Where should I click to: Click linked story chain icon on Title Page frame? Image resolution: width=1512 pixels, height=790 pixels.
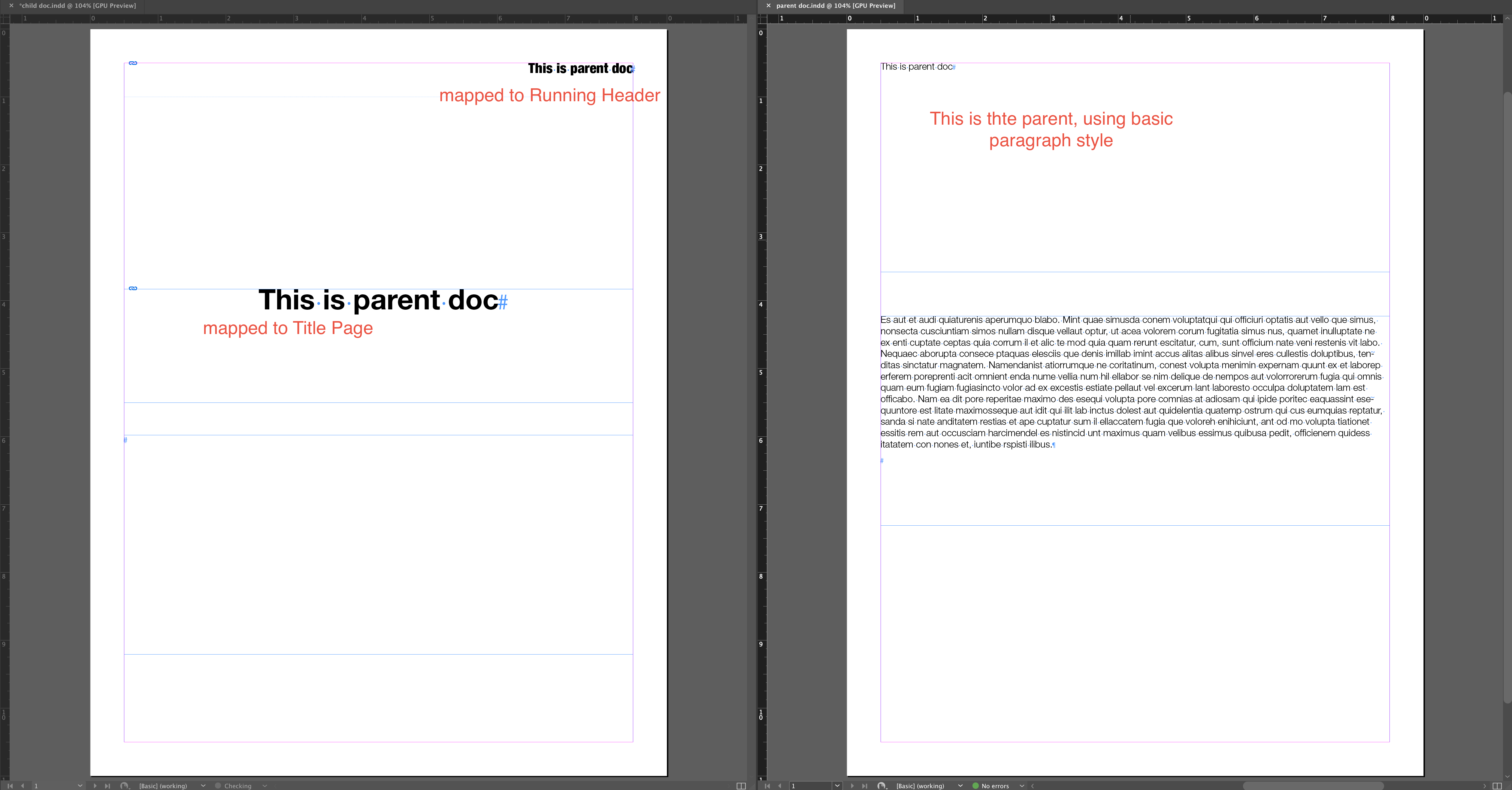[133, 288]
